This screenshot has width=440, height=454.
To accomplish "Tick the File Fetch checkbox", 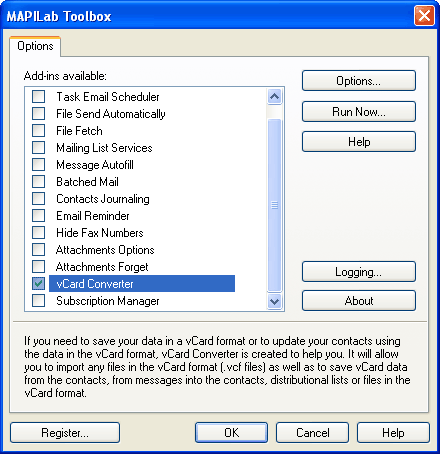I will [38, 131].
